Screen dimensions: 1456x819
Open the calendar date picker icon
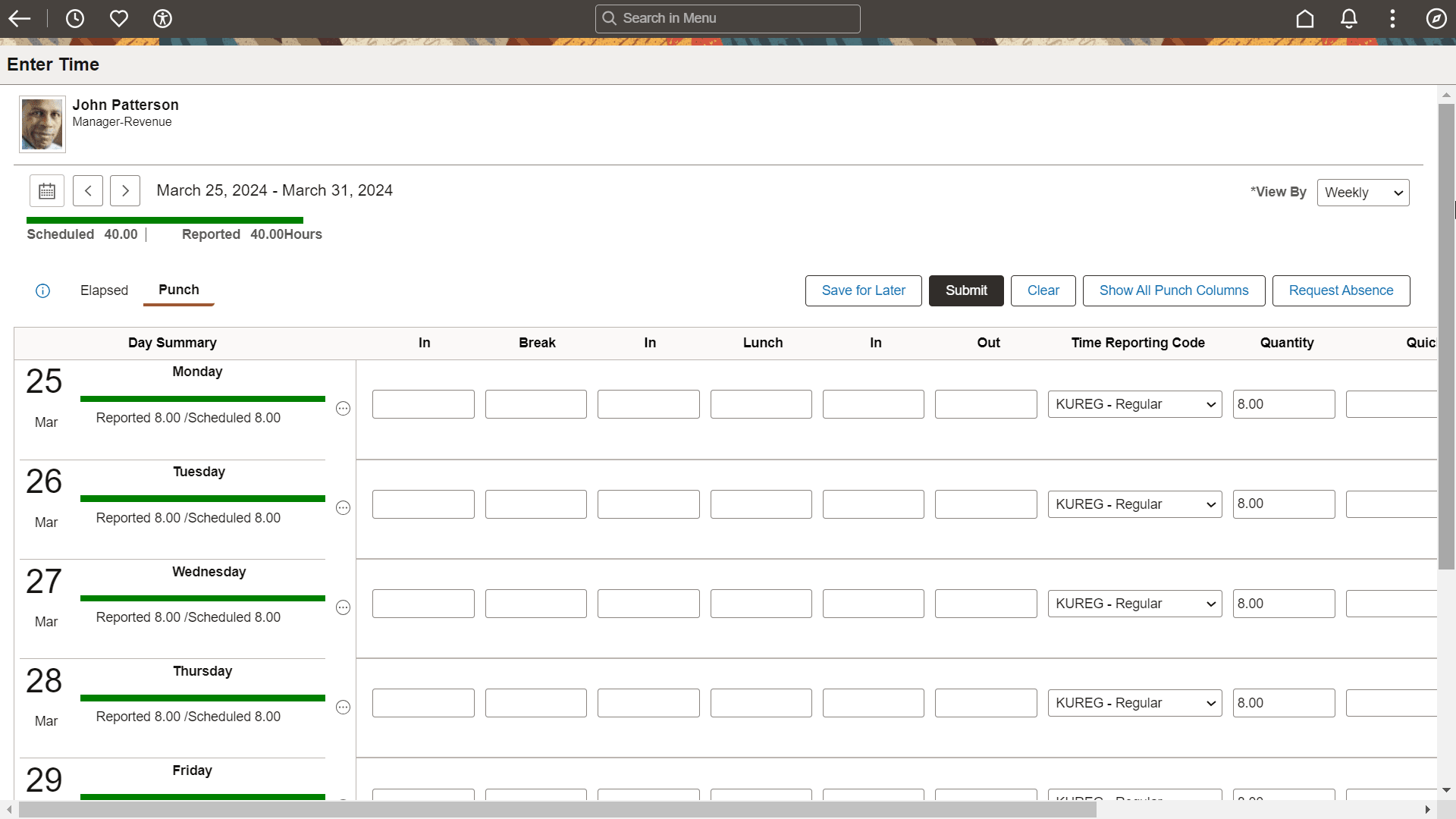click(47, 191)
